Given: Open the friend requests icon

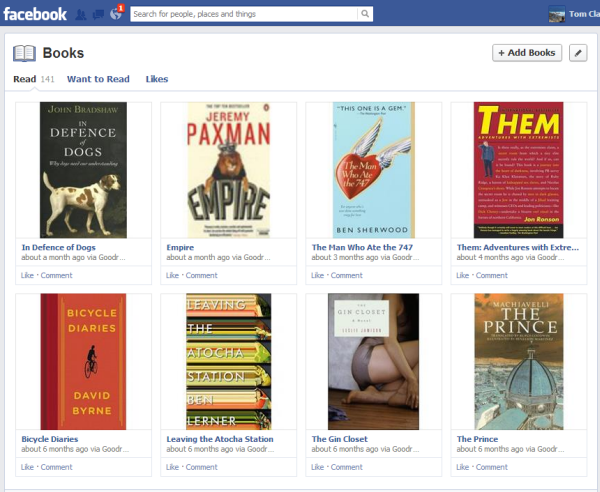Looking at the screenshot, I should [80, 15].
